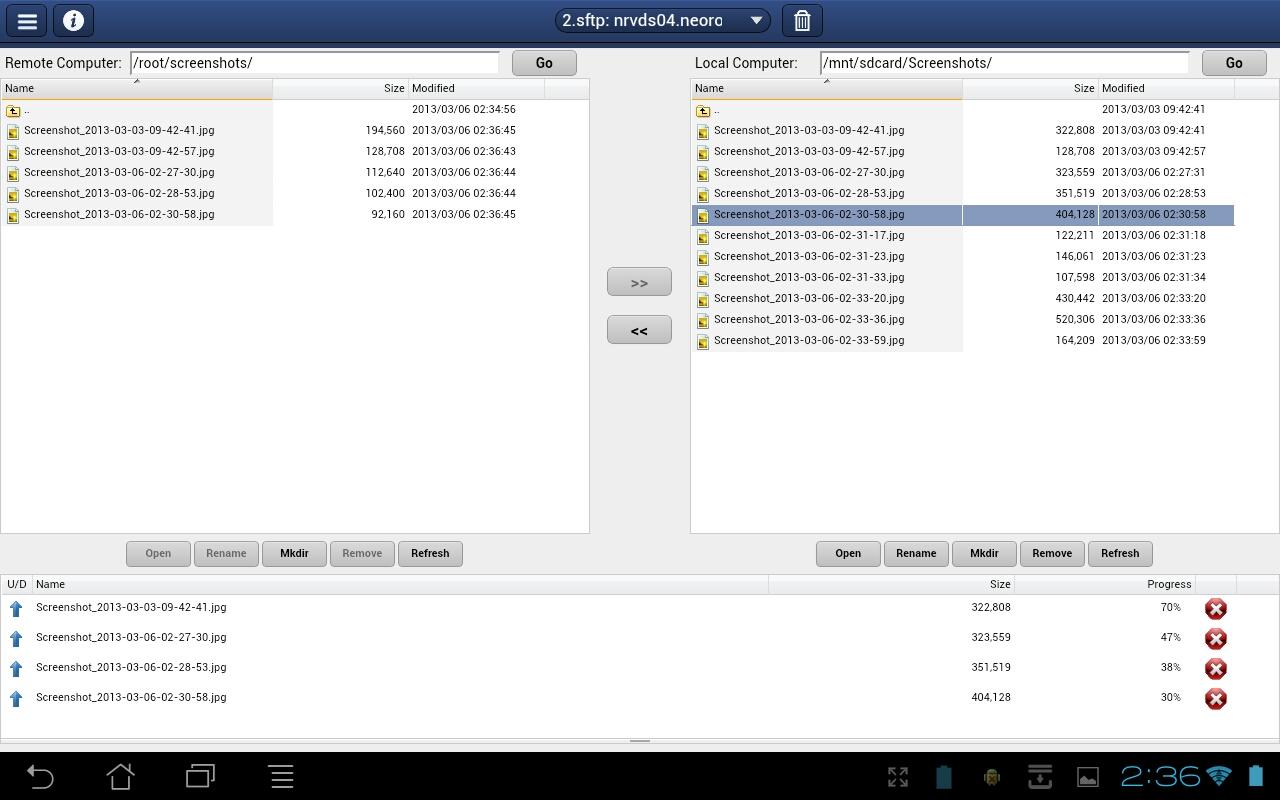Image resolution: width=1280 pixels, height=800 pixels.
Task: Select remote file icon for Screenshot_2013-03-06-02-28-53.jpg
Action: click(x=13, y=194)
